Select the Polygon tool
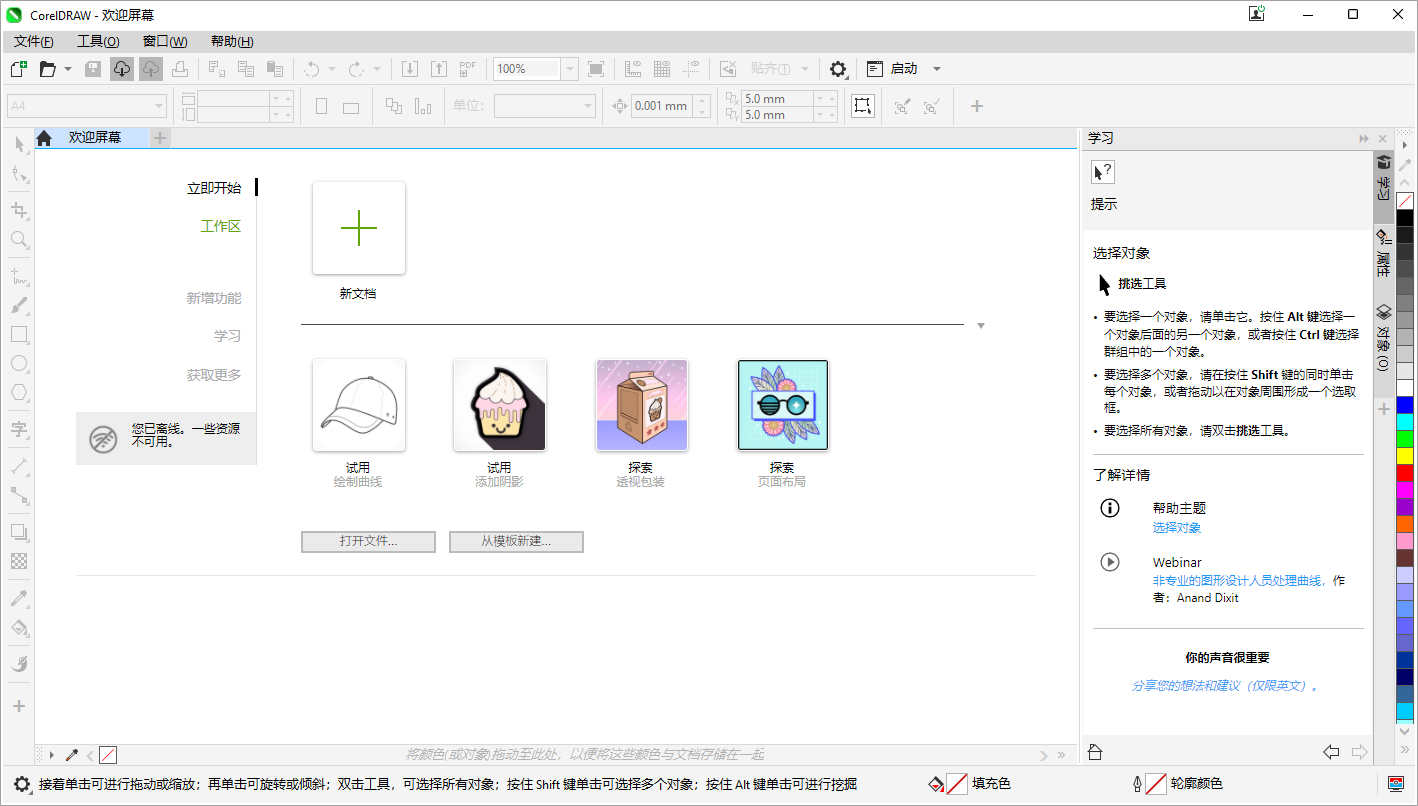Screen dimensions: 1418x806 (19, 392)
